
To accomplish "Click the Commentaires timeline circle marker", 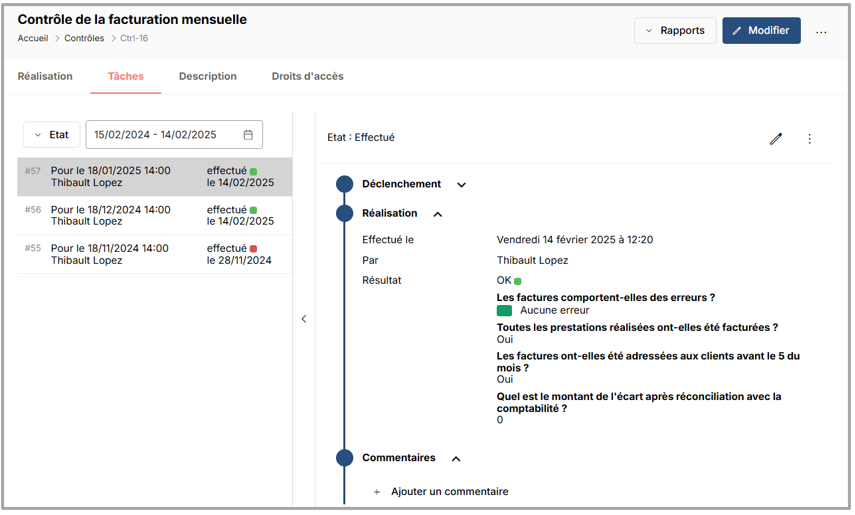I will coord(345,458).
